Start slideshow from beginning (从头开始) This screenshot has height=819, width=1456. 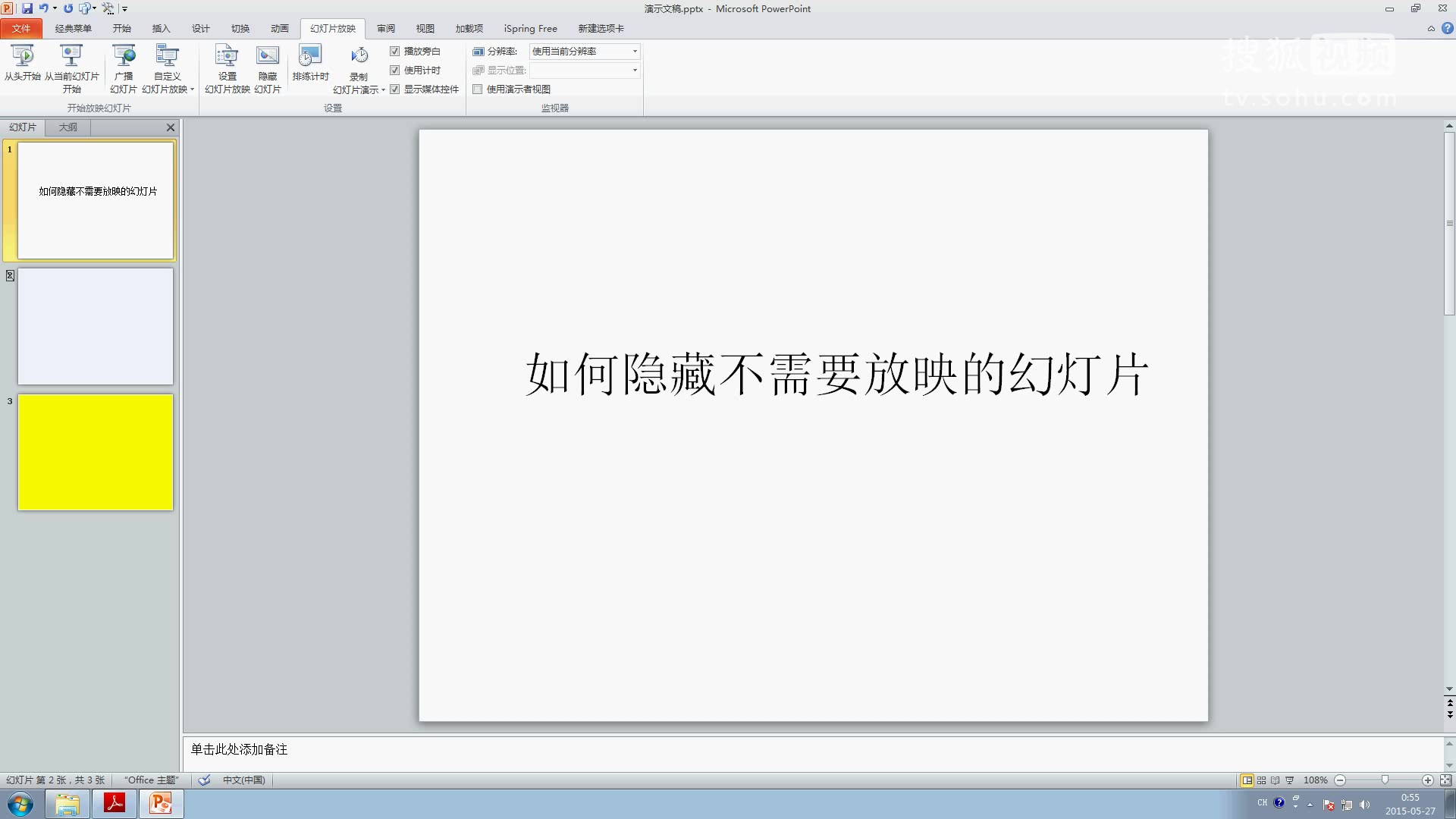23,67
